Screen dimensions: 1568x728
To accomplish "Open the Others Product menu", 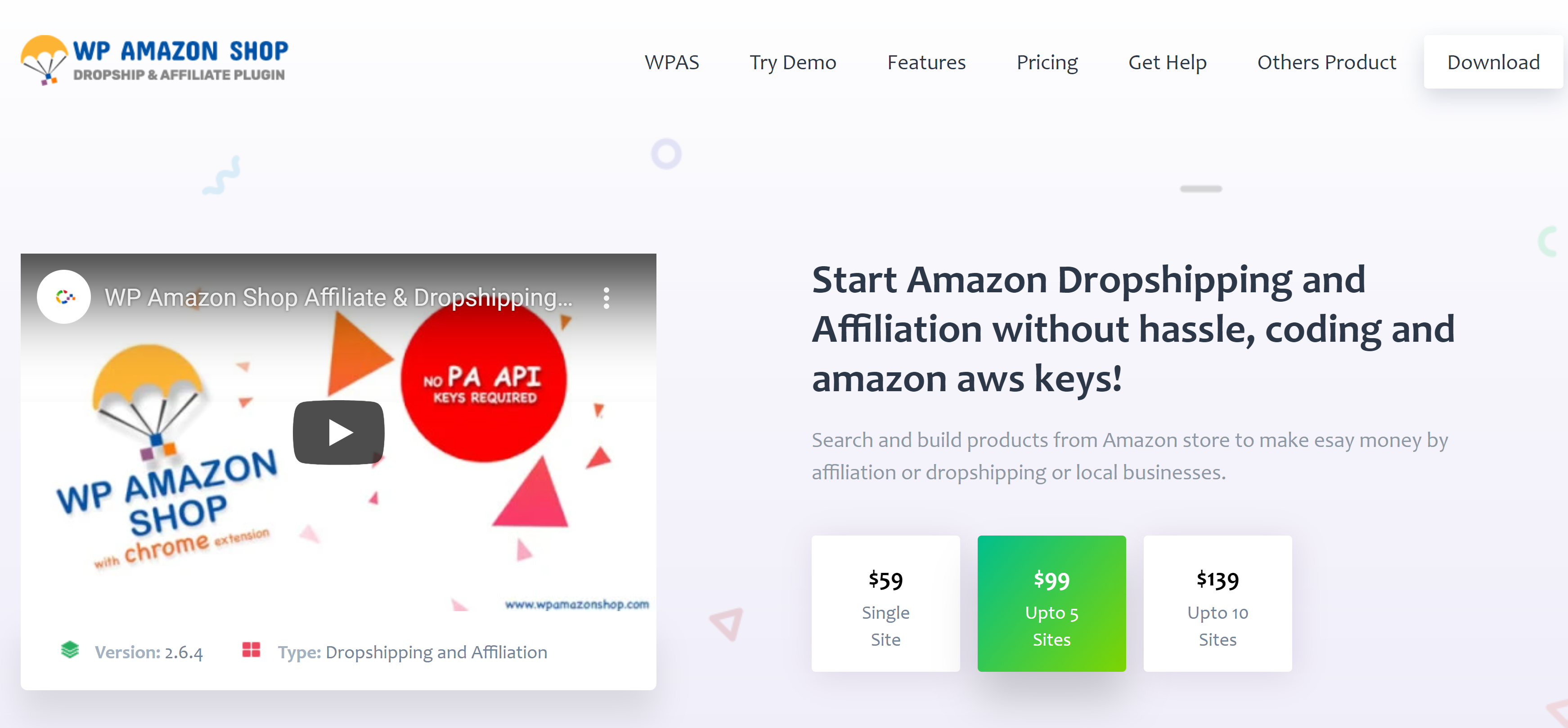I will pyautogui.click(x=1326, y=62).
